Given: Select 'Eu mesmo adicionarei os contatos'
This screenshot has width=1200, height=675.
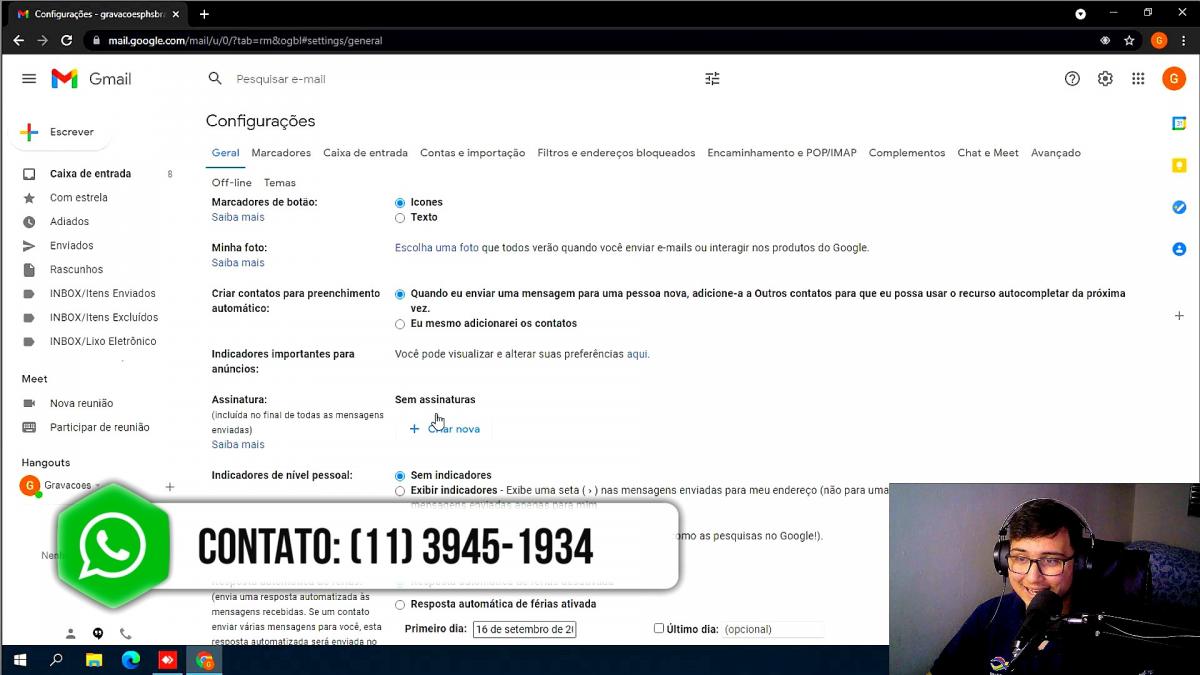Looking at the screenshot, I should pyautogui.click(x=400, y=324).
